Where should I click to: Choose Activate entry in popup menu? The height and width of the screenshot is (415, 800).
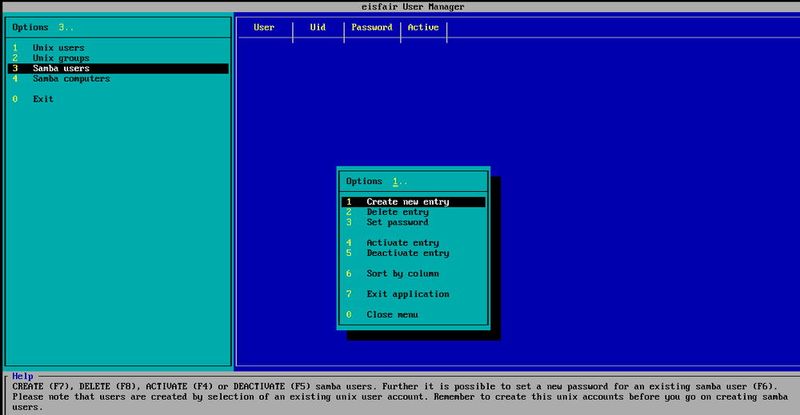[413, 243]
